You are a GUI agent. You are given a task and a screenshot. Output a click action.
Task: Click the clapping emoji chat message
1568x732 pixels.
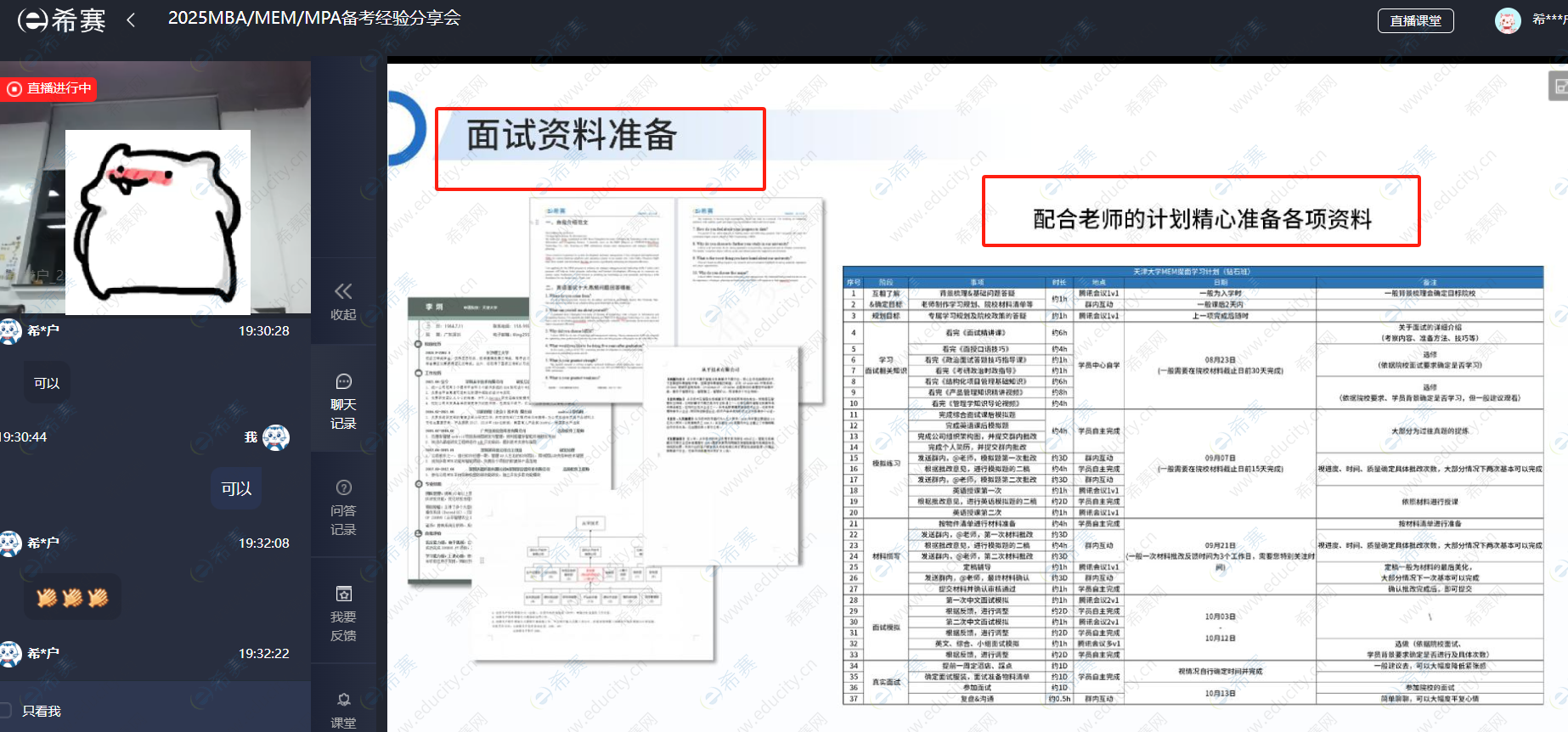[x=72, y=598]
